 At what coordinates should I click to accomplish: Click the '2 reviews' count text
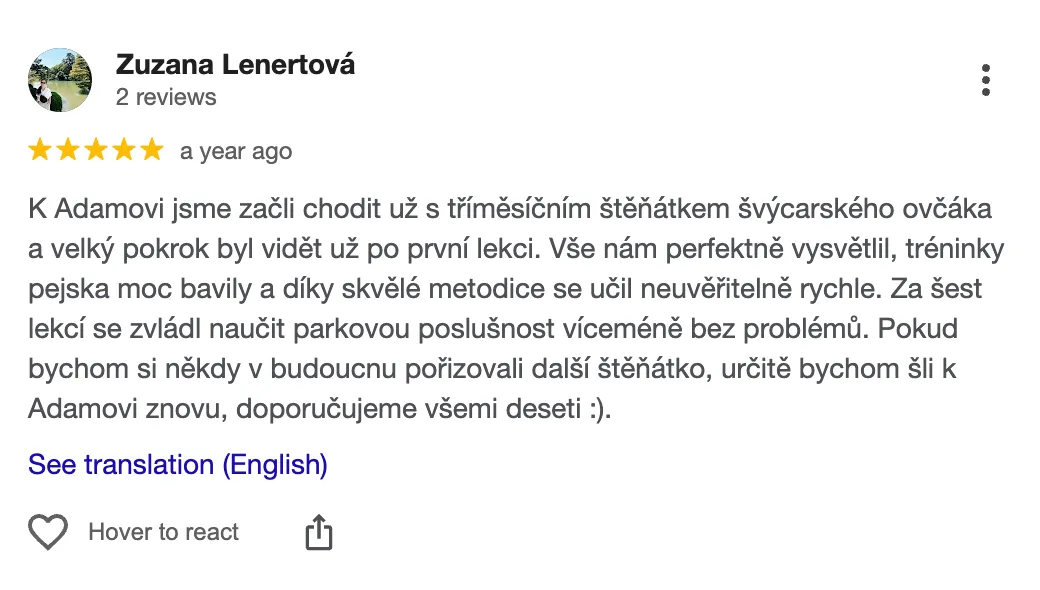coord(166,97)
